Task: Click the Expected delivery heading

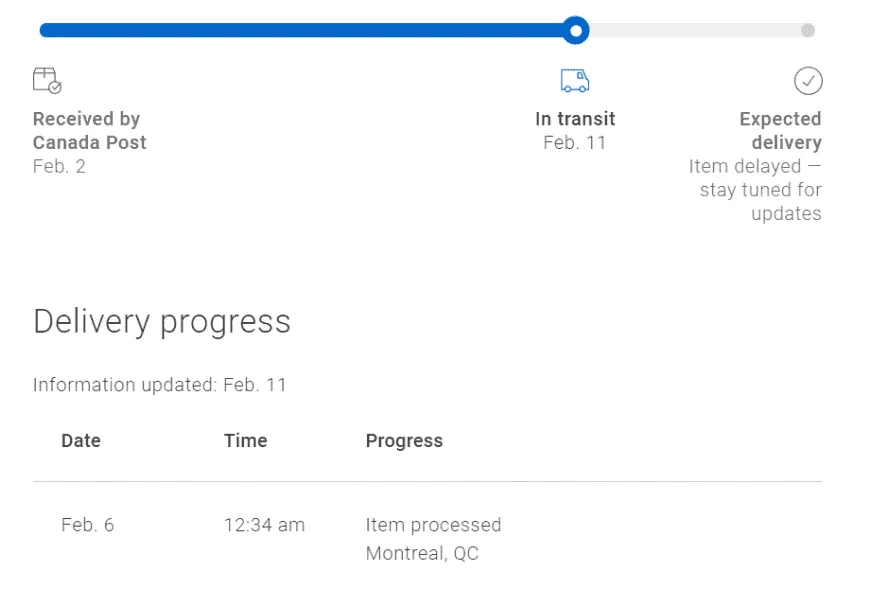Action: coord(781,130)
